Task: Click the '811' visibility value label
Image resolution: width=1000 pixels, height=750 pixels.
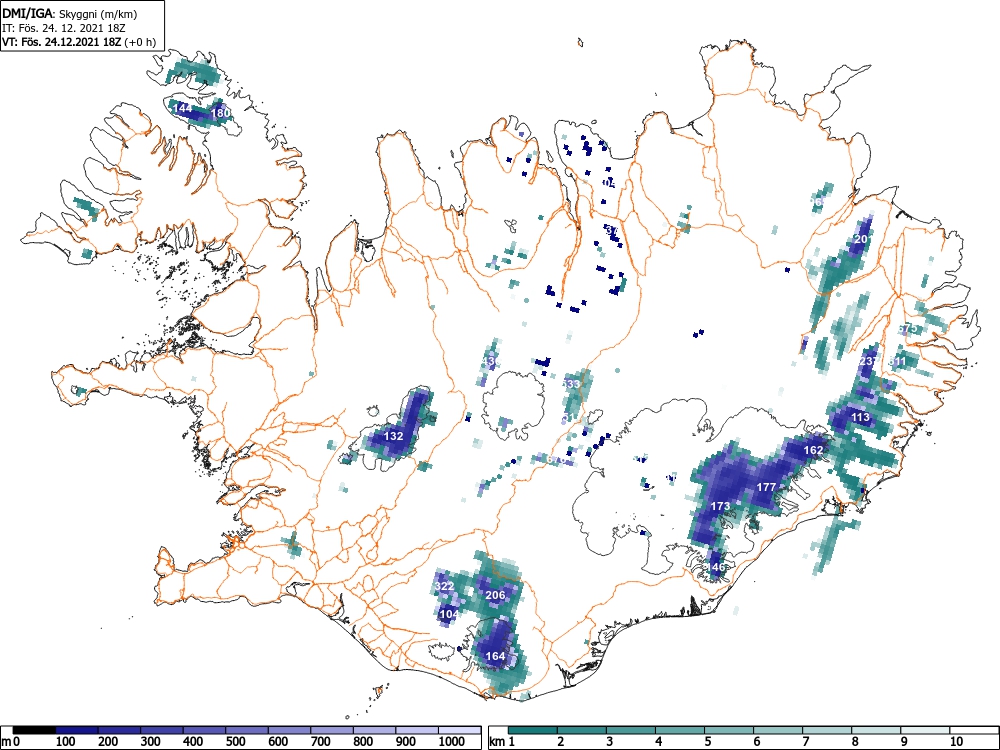Action: (x=897, y=362)
